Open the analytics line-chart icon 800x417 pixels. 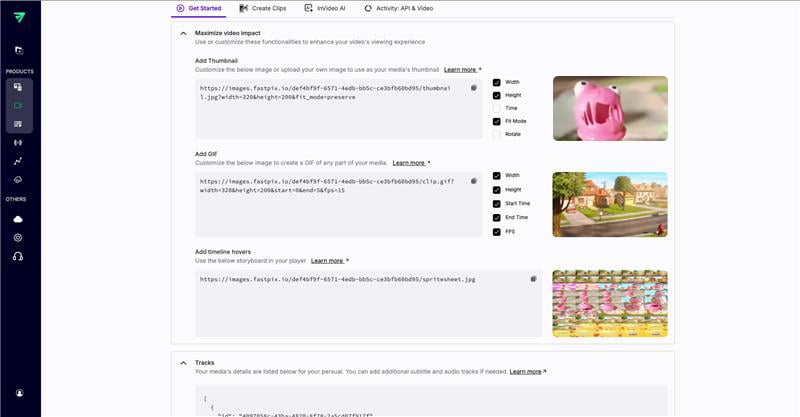pyautogui.click(x=18, y=161)
